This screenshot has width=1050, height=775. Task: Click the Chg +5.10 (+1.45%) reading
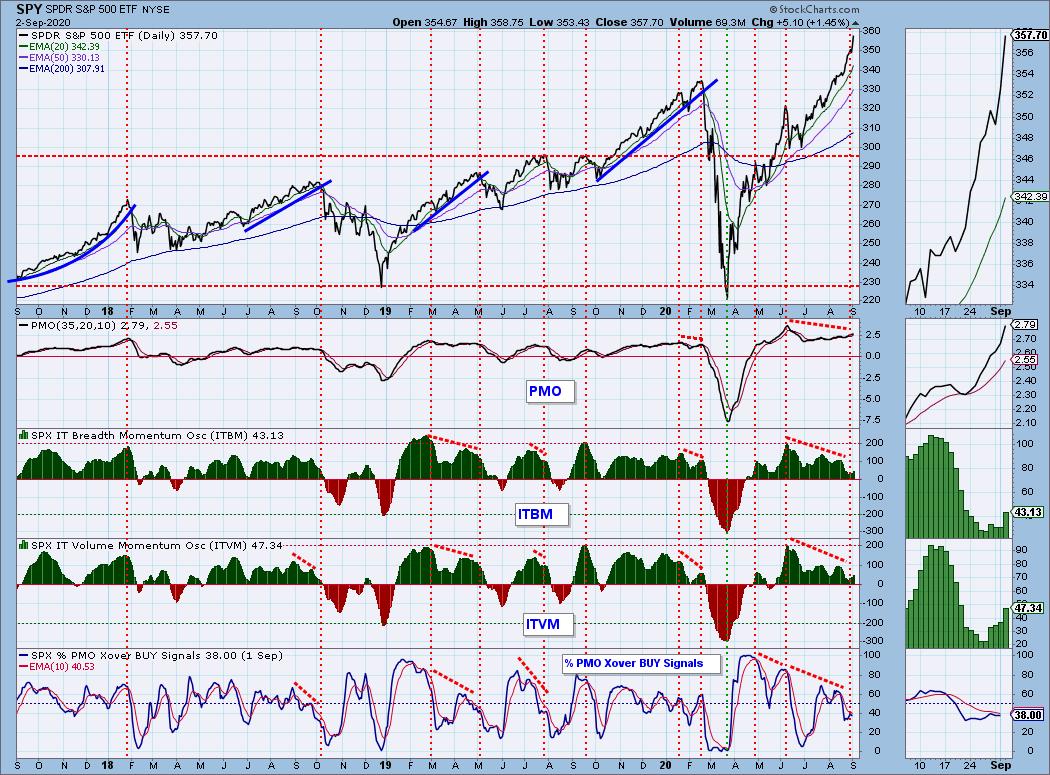click(x=800, y=22)
